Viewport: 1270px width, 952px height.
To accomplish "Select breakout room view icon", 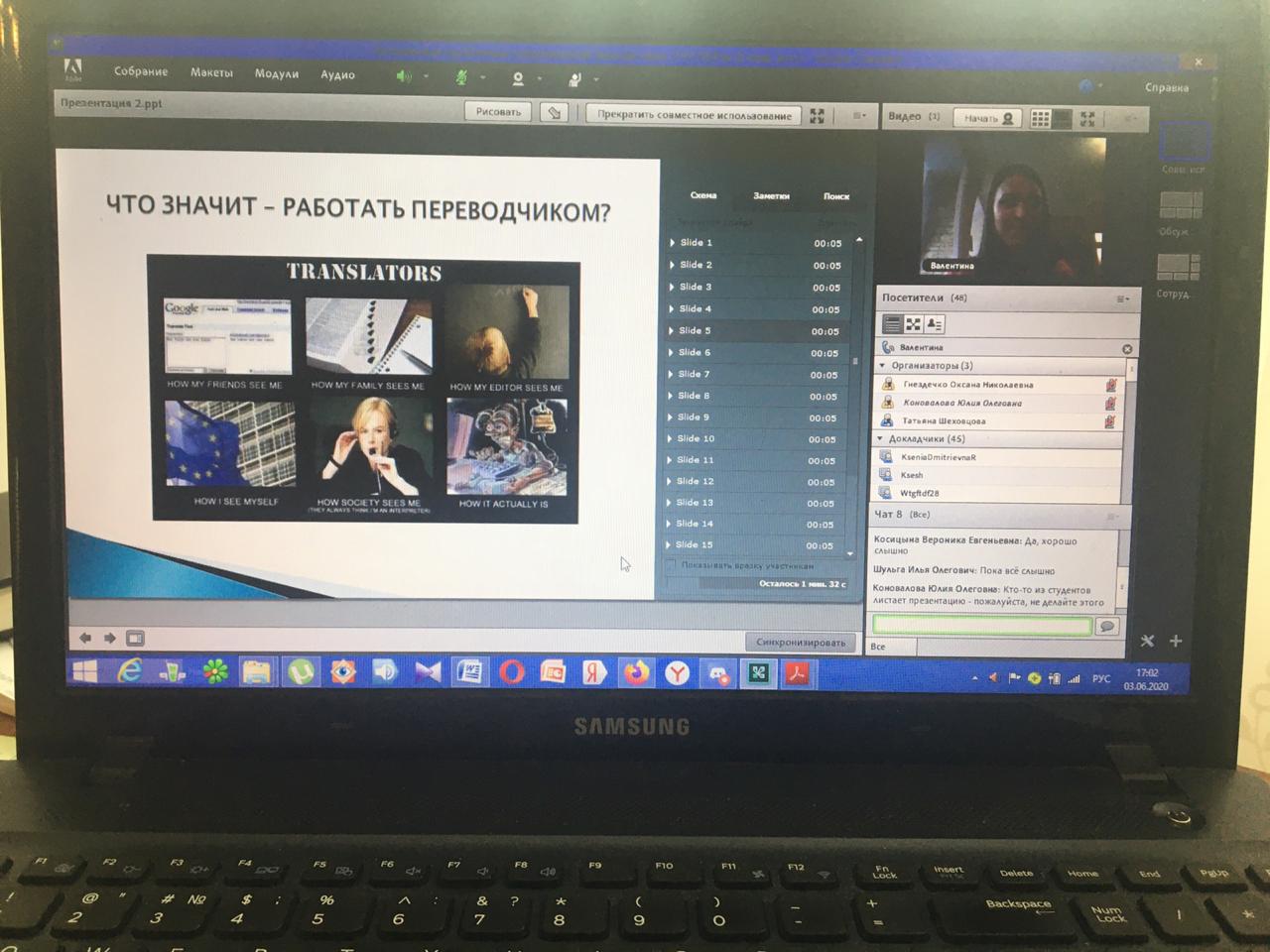I will pos(913,324).
